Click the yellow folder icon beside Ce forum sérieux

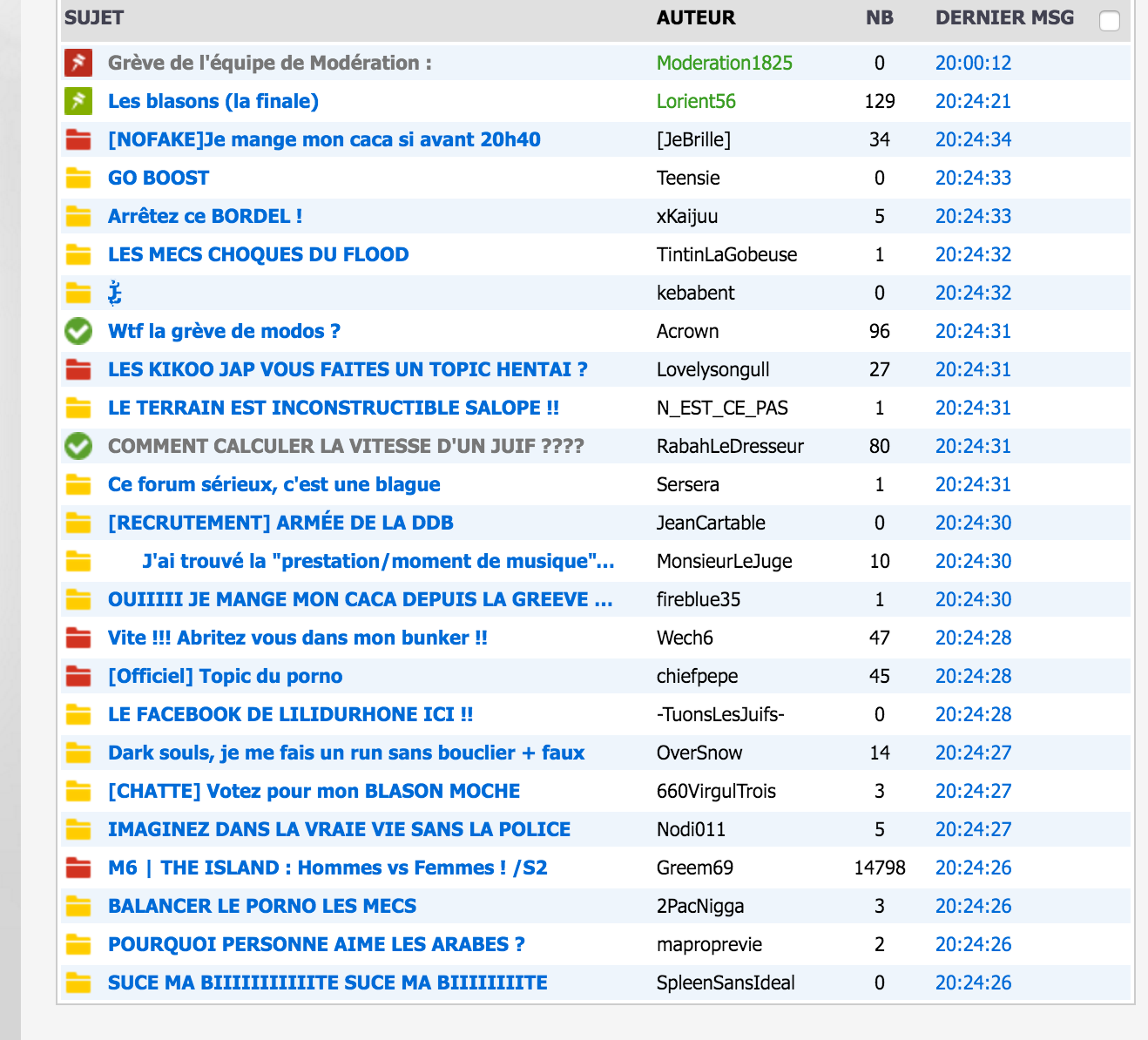[x=78, y=484]
